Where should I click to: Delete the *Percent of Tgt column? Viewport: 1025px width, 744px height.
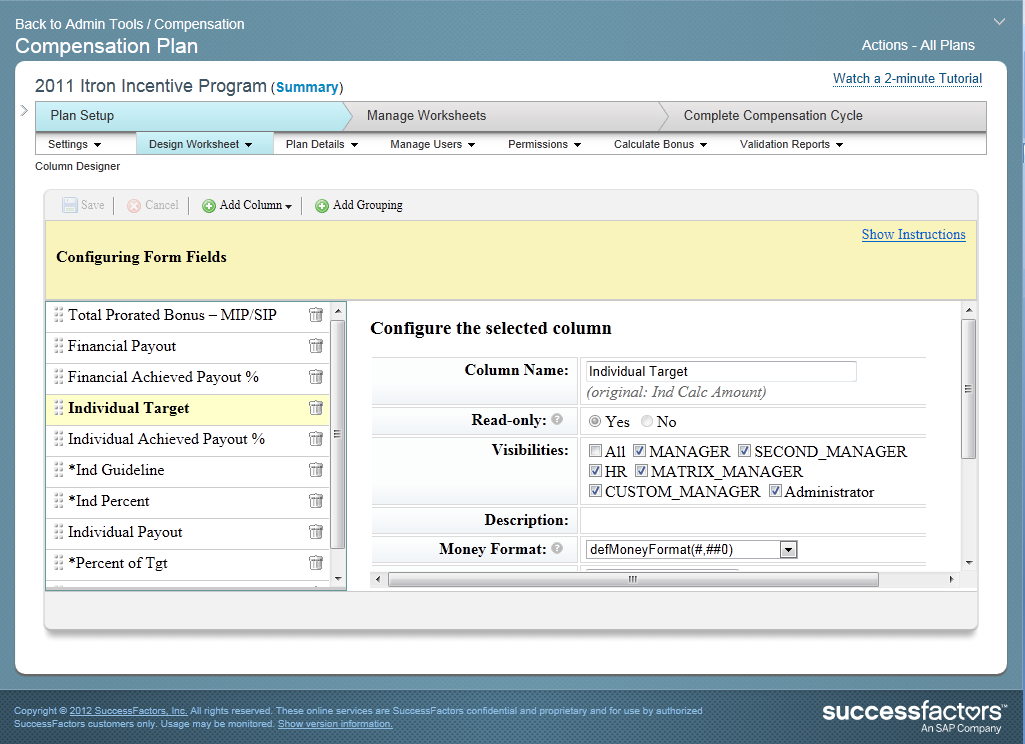pos(316,562)
